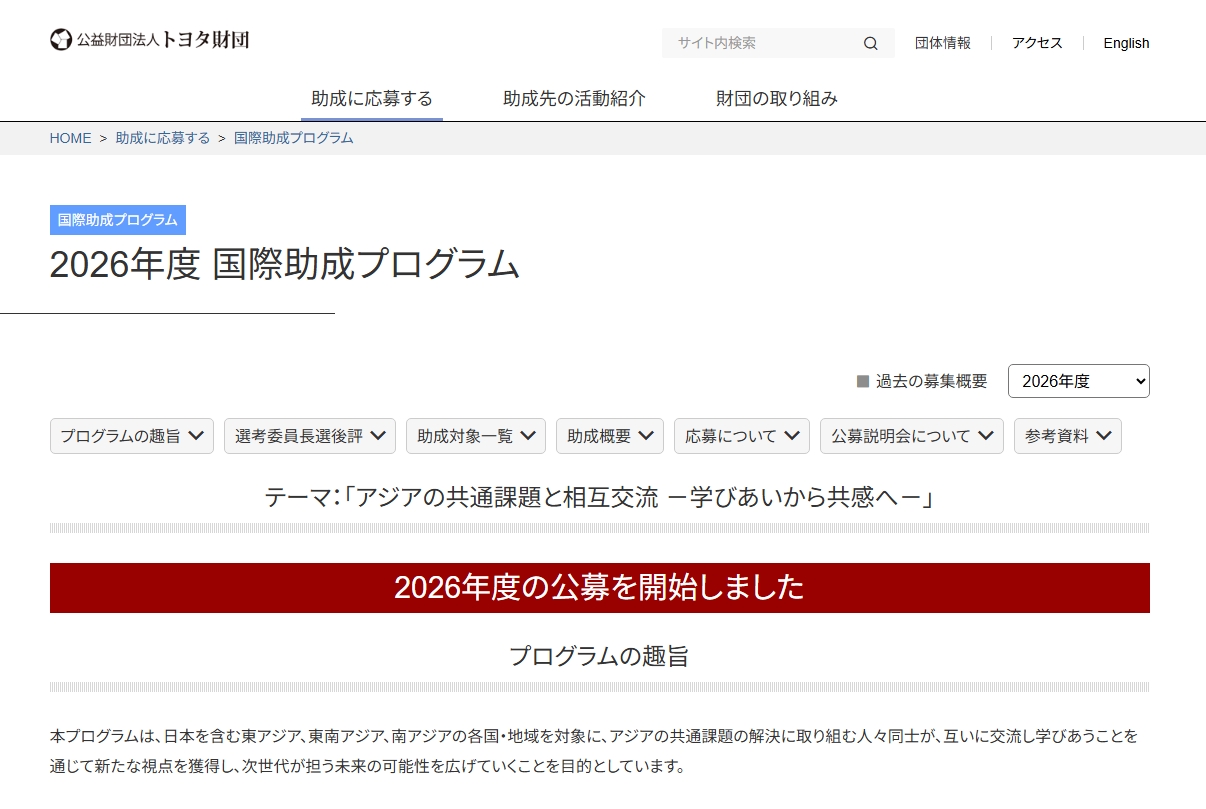This screenshot has width=1206, height=809.
Task: Click the Toyota Foundation logo
Action: tap(150, 40)
